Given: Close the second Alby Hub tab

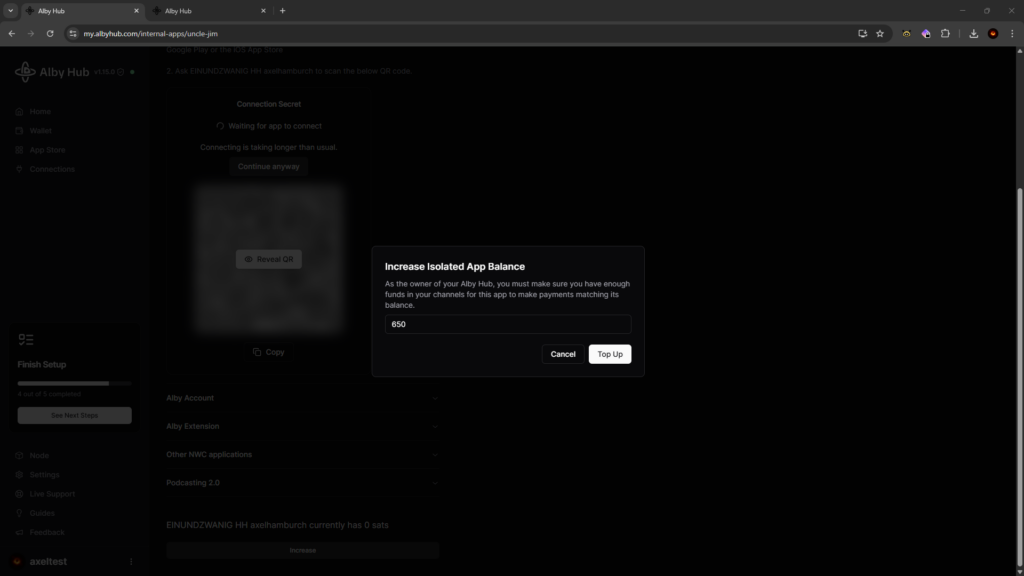Looking at the screenshot, I should click(264, 11).
